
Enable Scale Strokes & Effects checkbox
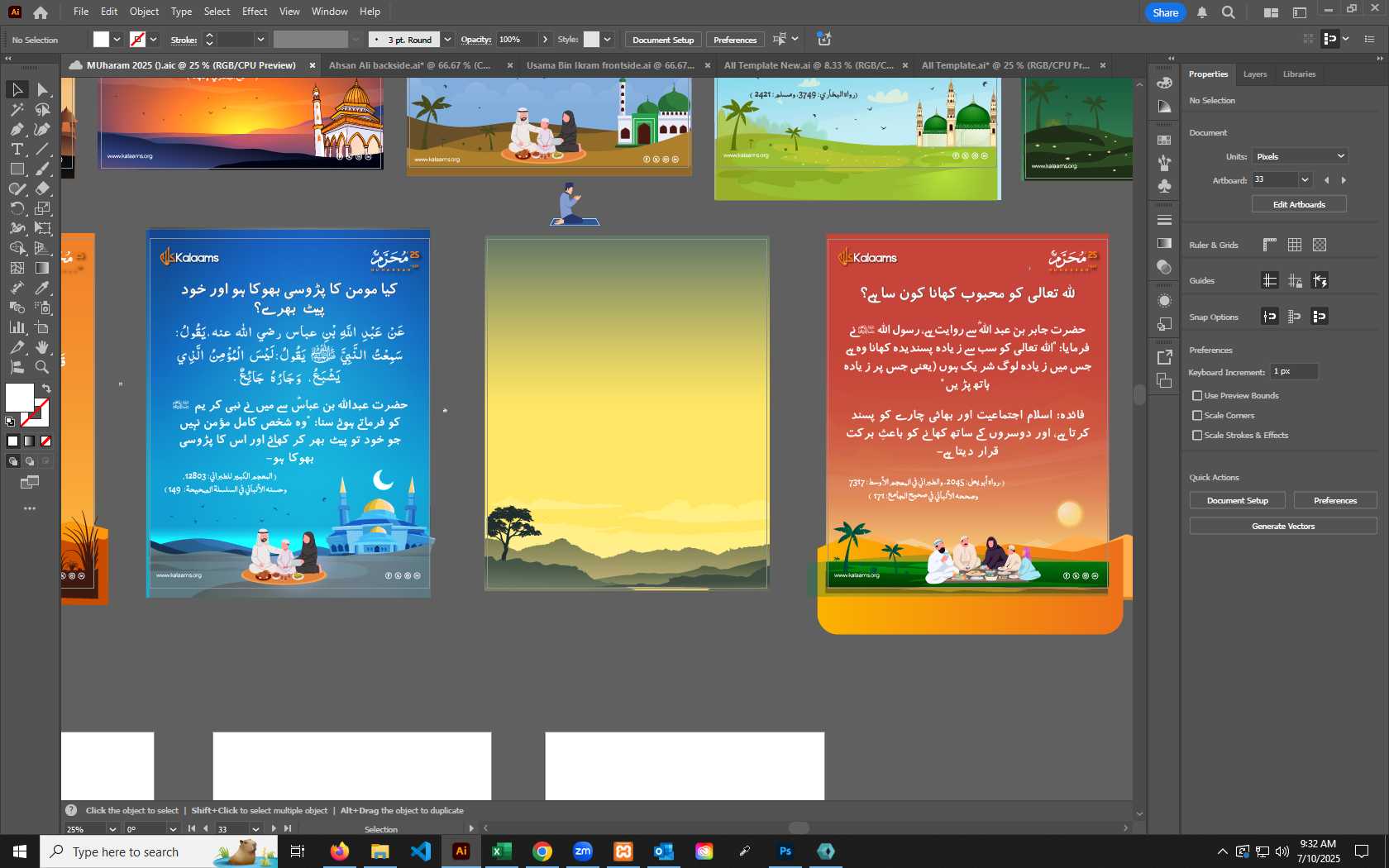1197,436
